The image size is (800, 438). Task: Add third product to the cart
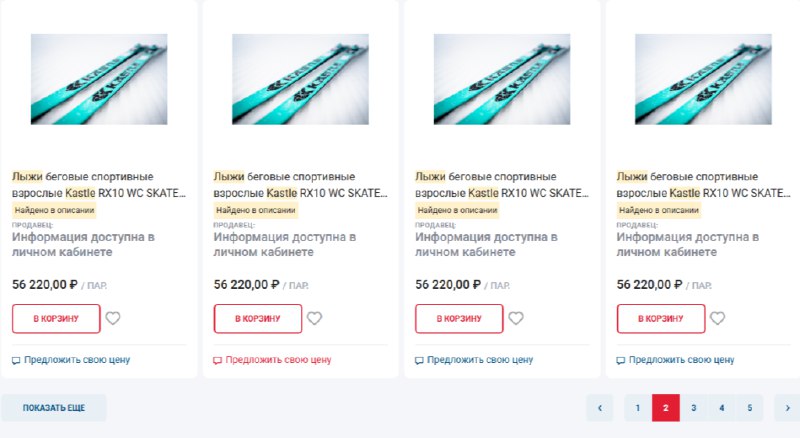[x=459, y=319]
